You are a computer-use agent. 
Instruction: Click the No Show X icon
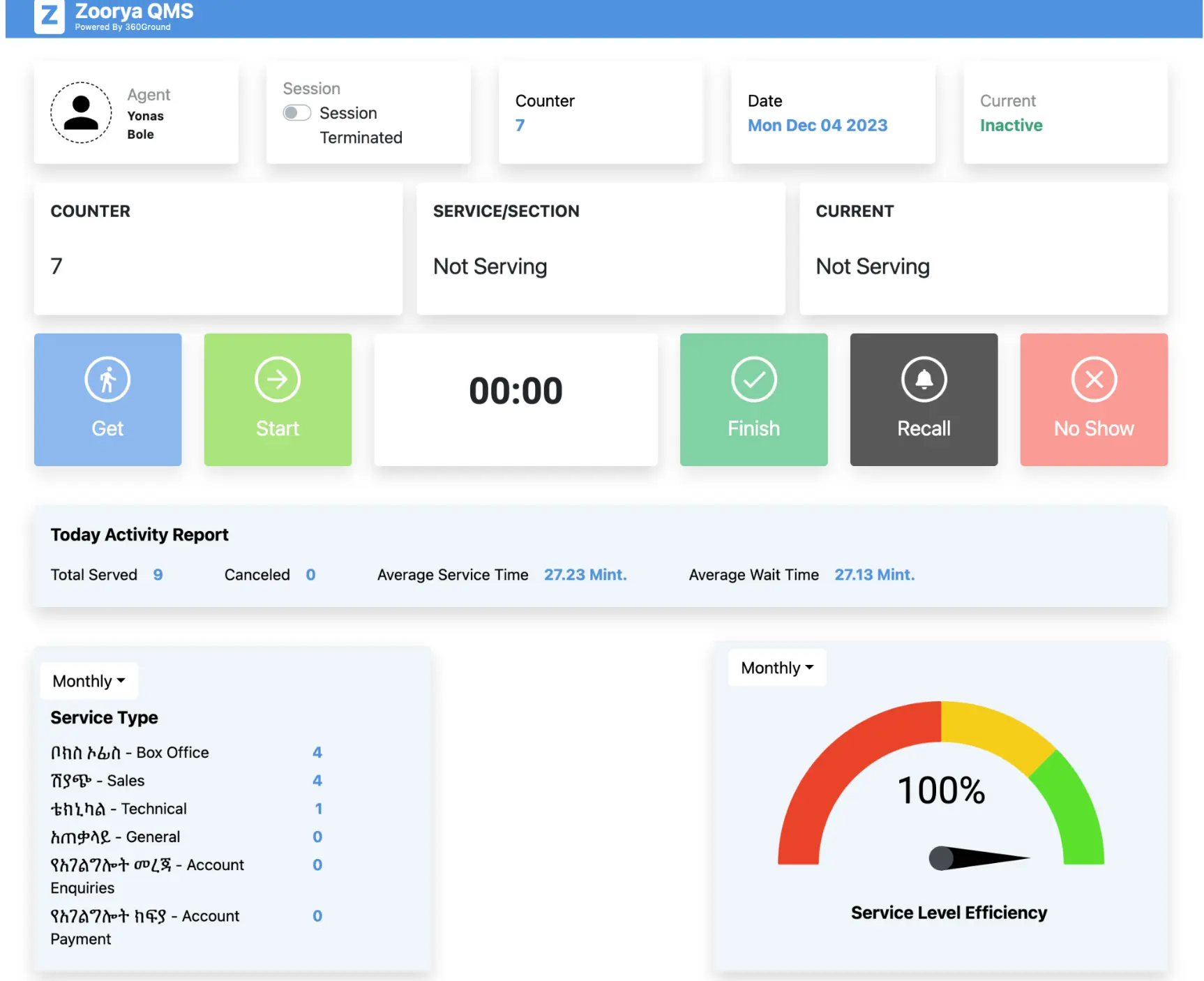(x=1093, y=380)
